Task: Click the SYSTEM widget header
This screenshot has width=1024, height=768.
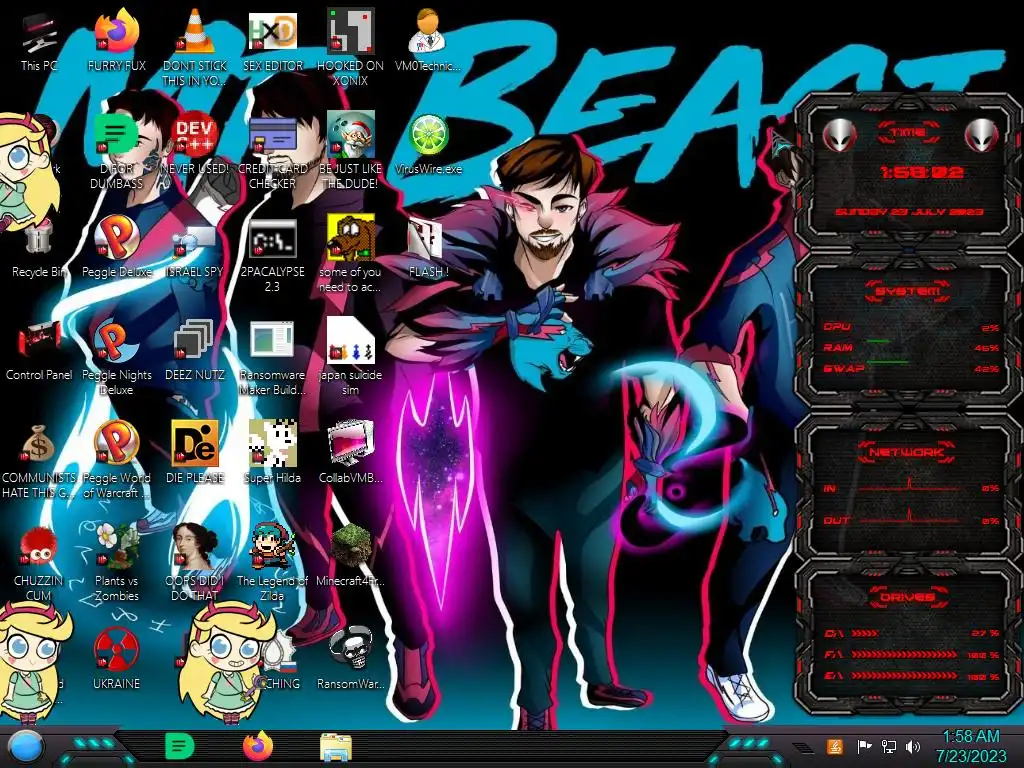Action: pyautogui.click(x=908, y=291)
